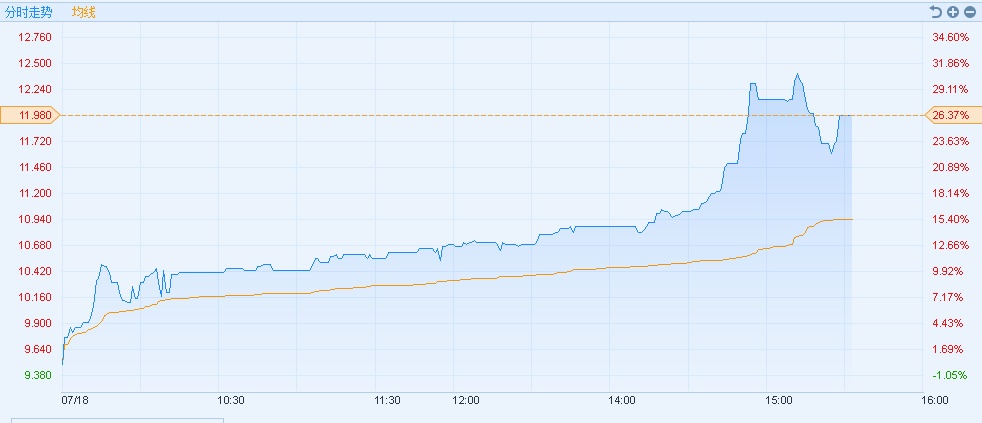Click the 10.940 price axis label

point(35,219)
